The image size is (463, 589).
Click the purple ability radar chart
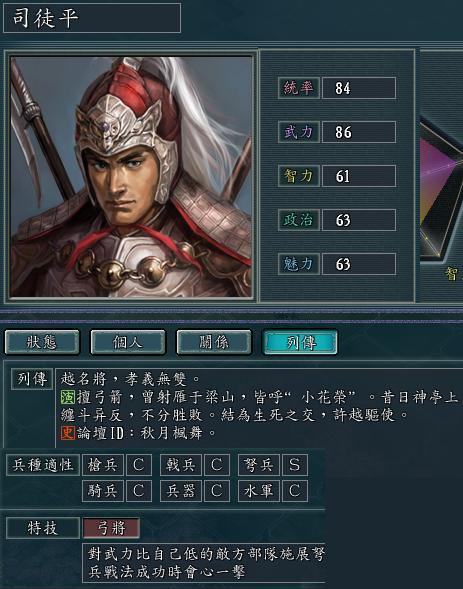[442, 192]
